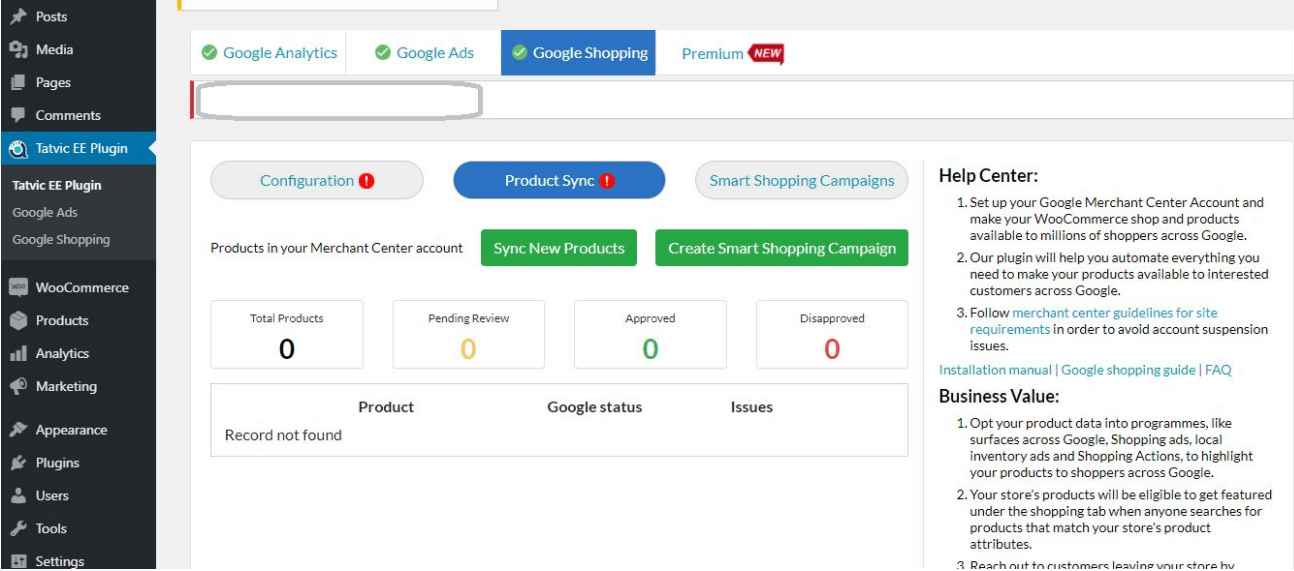Open merchant center guidelines link

1094,321
